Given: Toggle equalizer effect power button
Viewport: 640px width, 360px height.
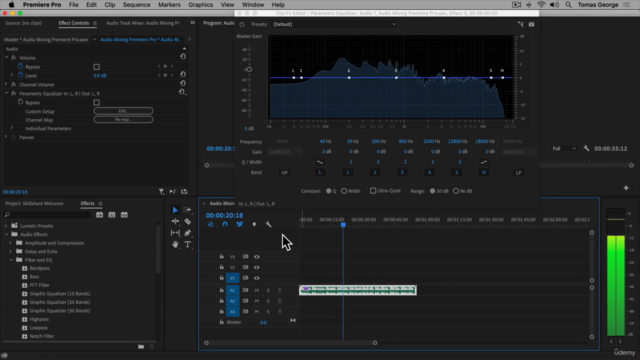Looking at the screenshot, I should coord(242,24).
